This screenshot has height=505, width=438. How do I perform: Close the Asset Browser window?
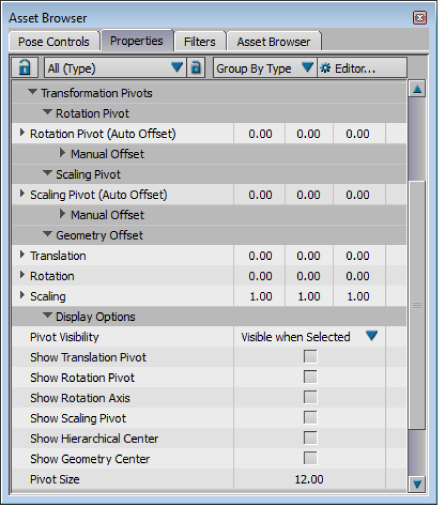(419, 17)
